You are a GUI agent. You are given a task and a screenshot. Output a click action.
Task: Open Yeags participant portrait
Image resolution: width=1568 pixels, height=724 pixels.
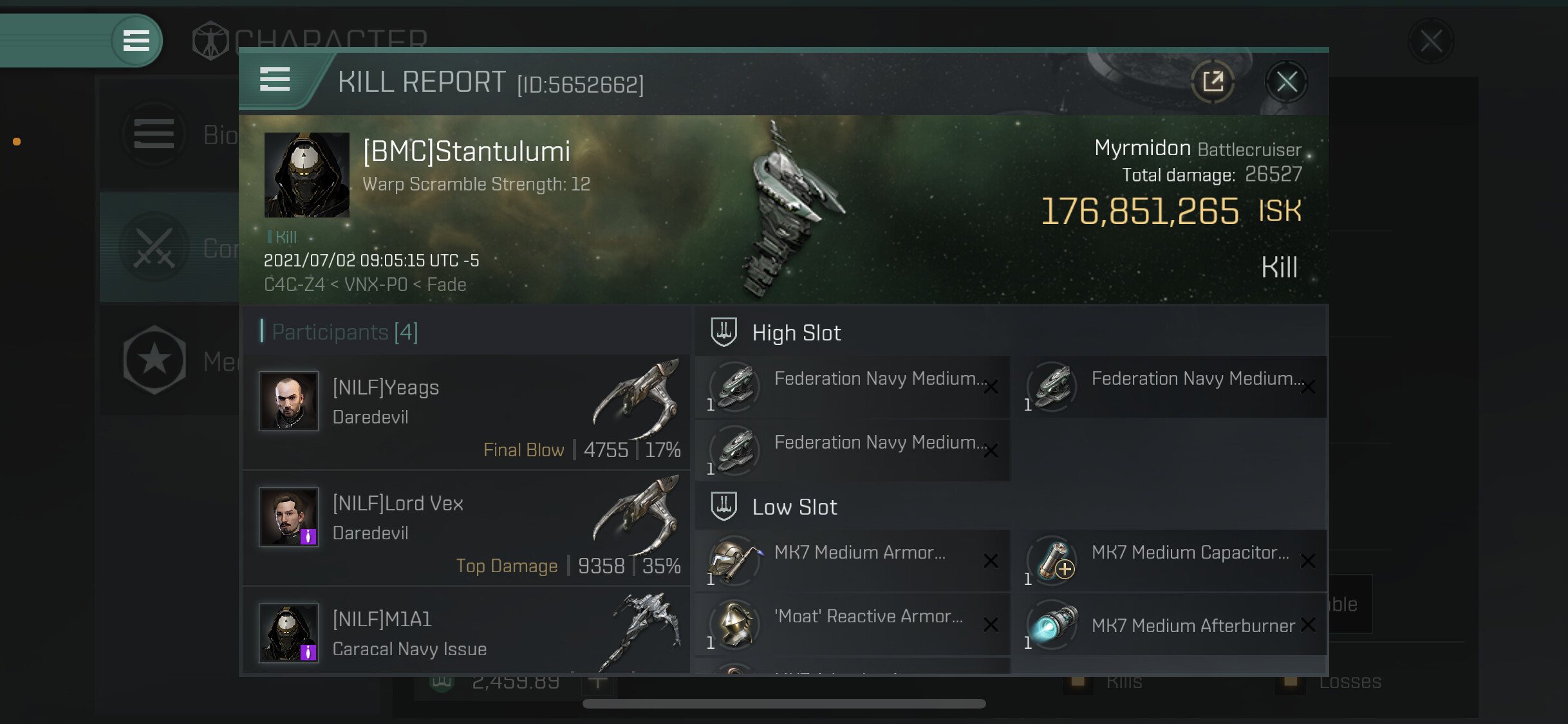coord(288,401)
